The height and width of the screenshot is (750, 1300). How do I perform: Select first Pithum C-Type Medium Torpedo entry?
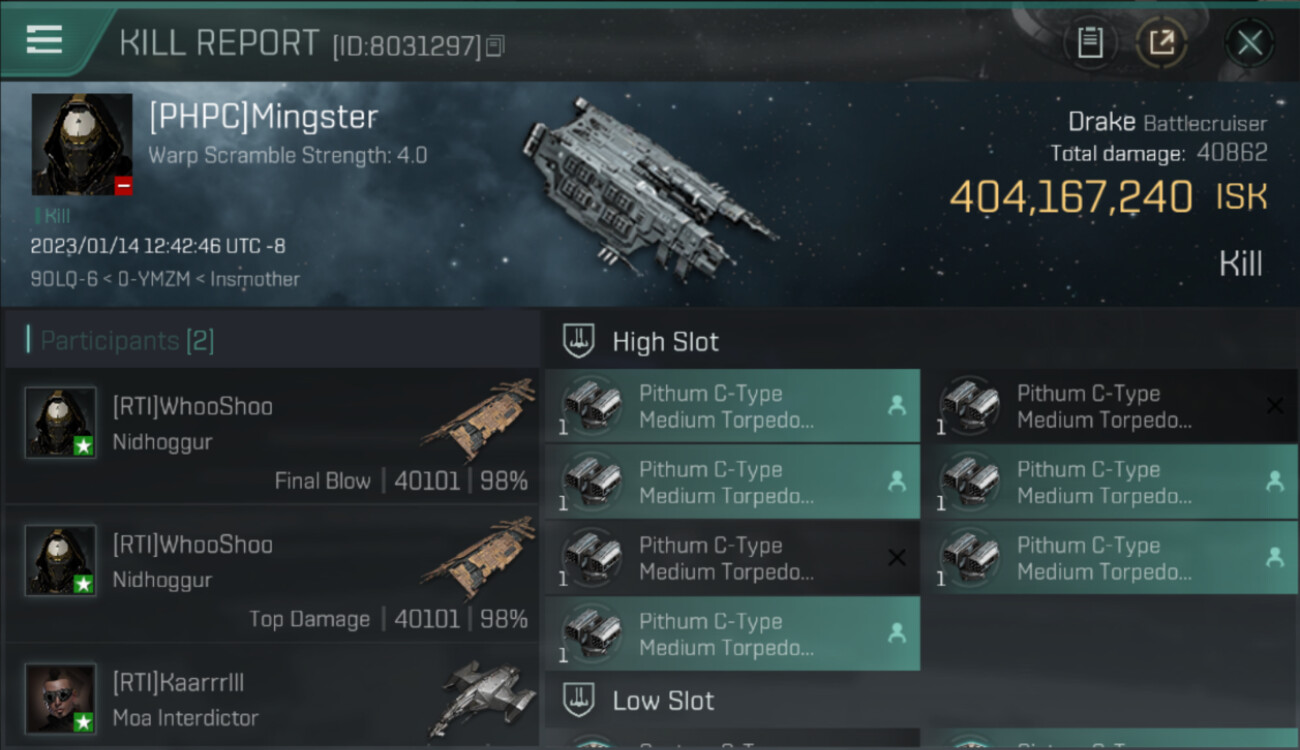(x=732, y=406)
